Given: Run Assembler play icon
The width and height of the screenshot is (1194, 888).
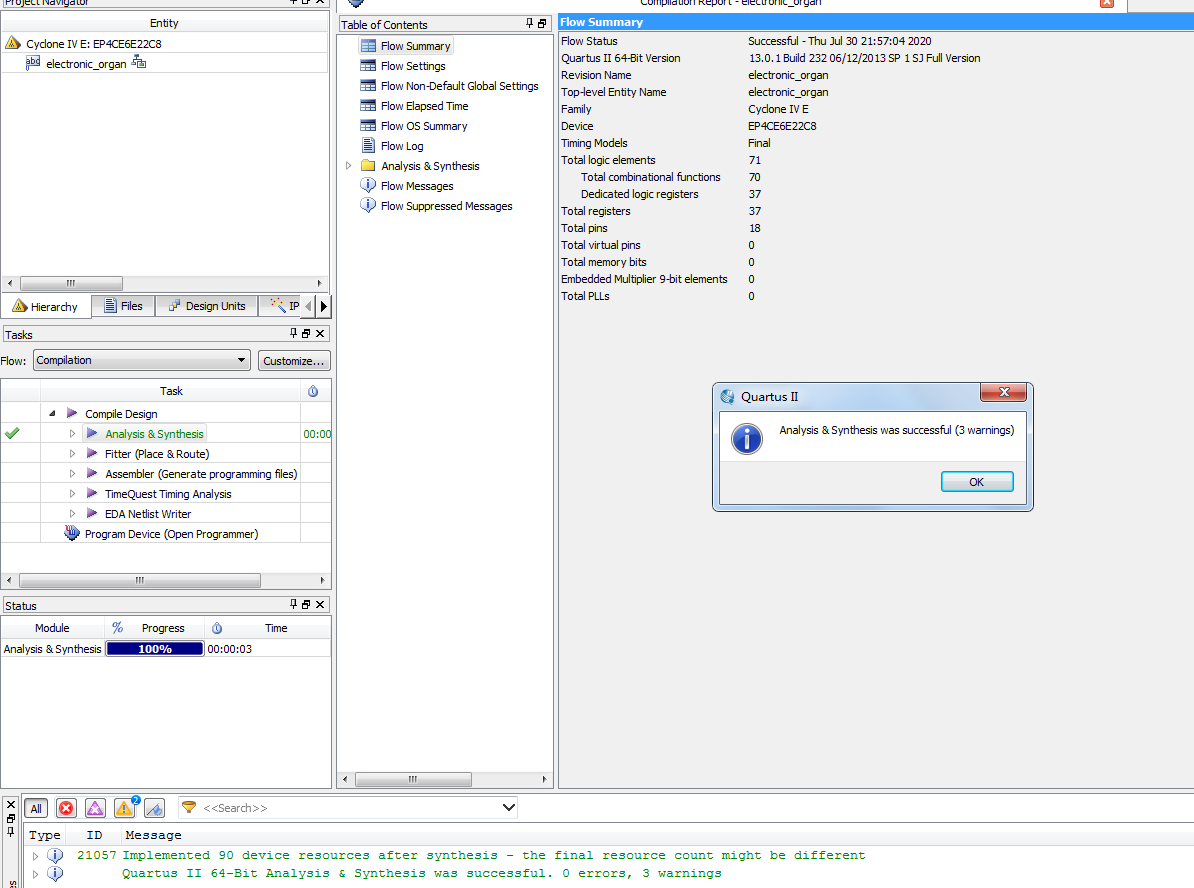Looking at the screenshot, I should (x=92, y=473).
